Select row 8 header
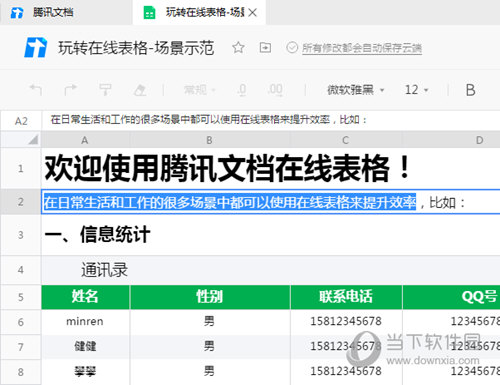Viewport: 500px width, 385px height. click(x=21, y=372)
